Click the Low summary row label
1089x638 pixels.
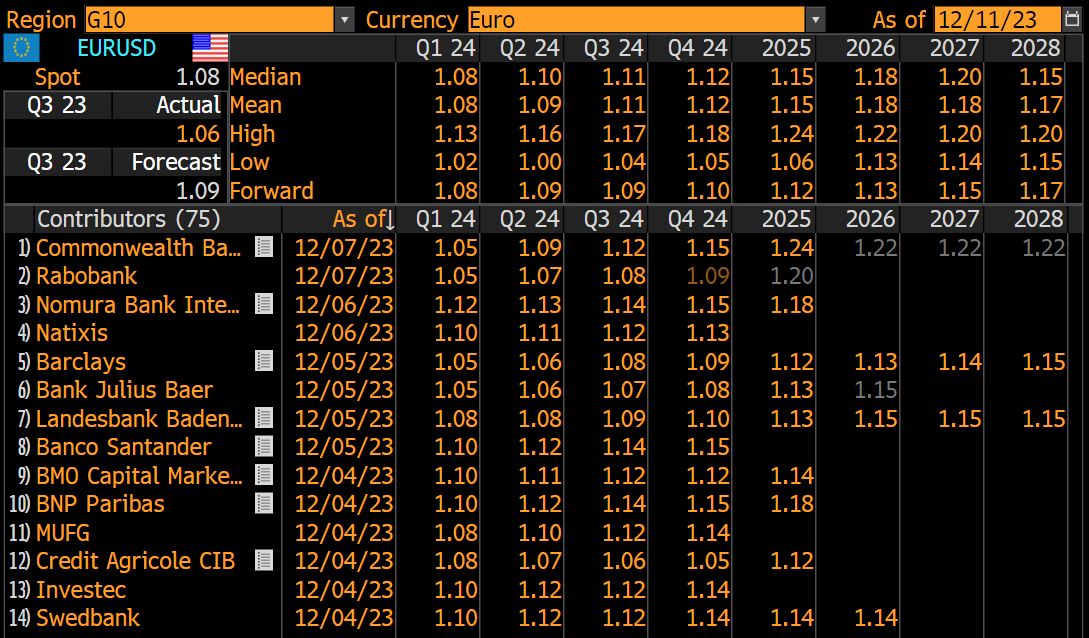(249, 162)
